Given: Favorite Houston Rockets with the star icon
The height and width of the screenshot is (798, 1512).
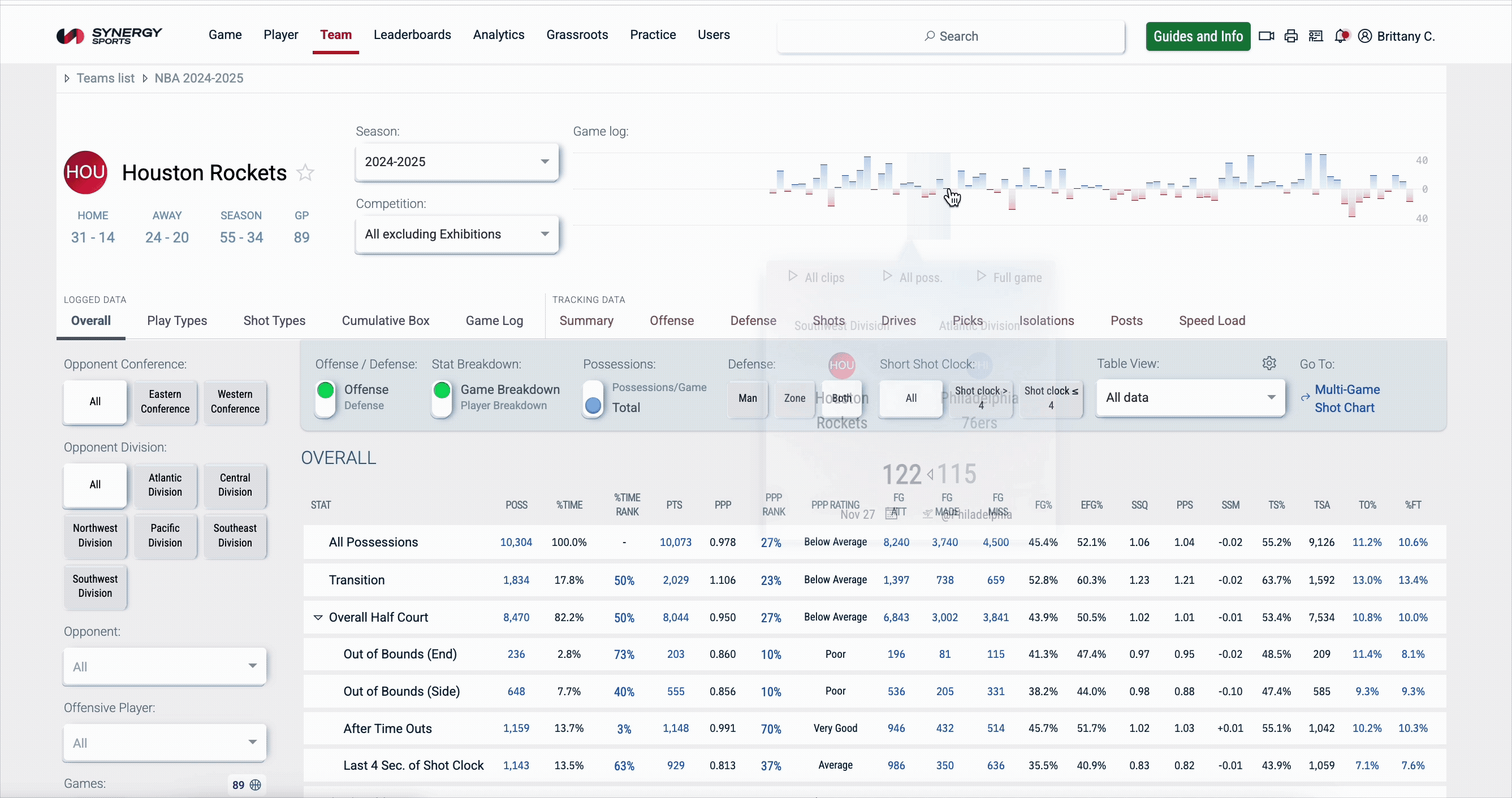Looking at the screenshot, I should tap(305, 172).
